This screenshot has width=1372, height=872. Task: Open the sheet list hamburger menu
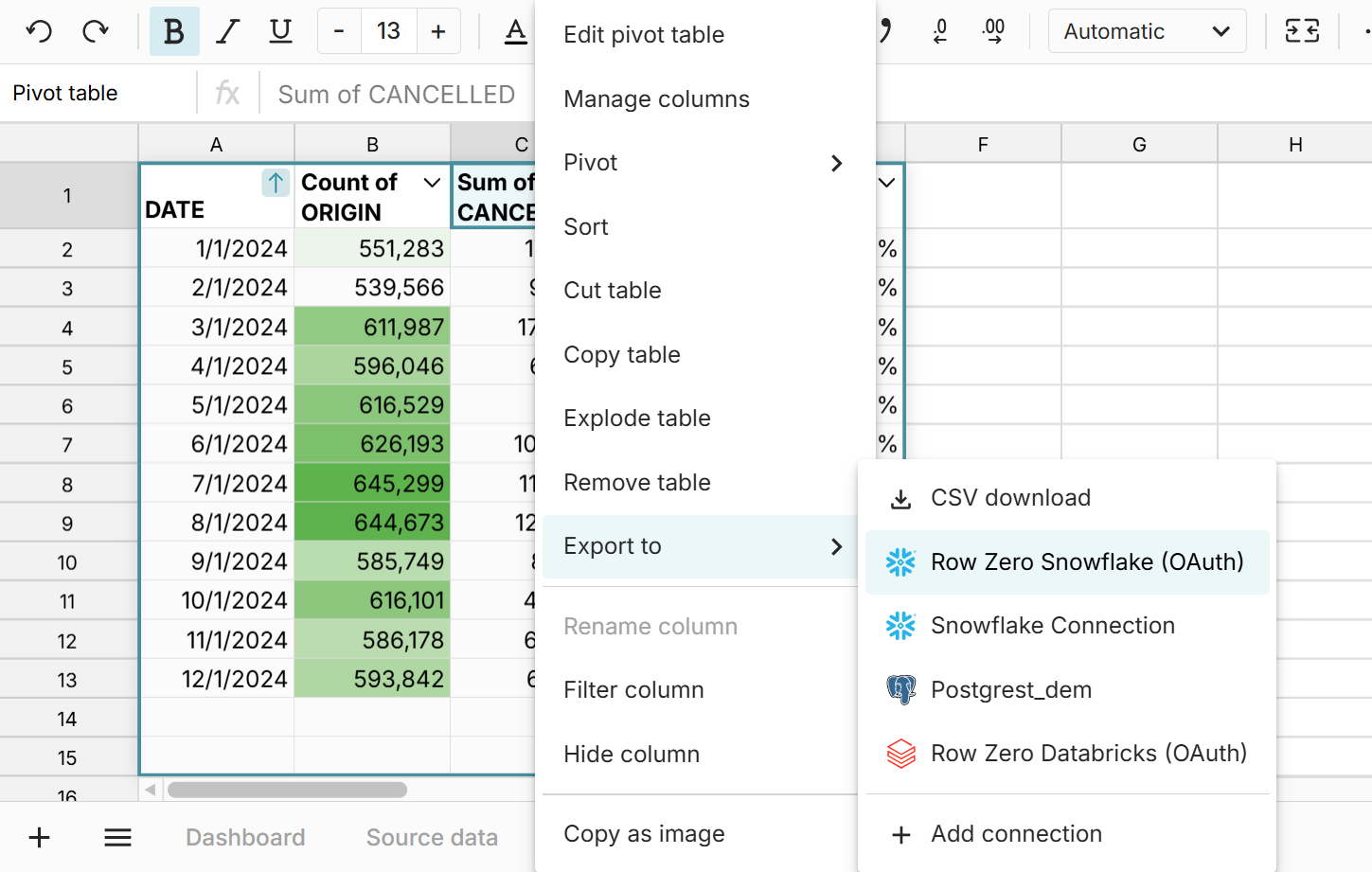117,837
